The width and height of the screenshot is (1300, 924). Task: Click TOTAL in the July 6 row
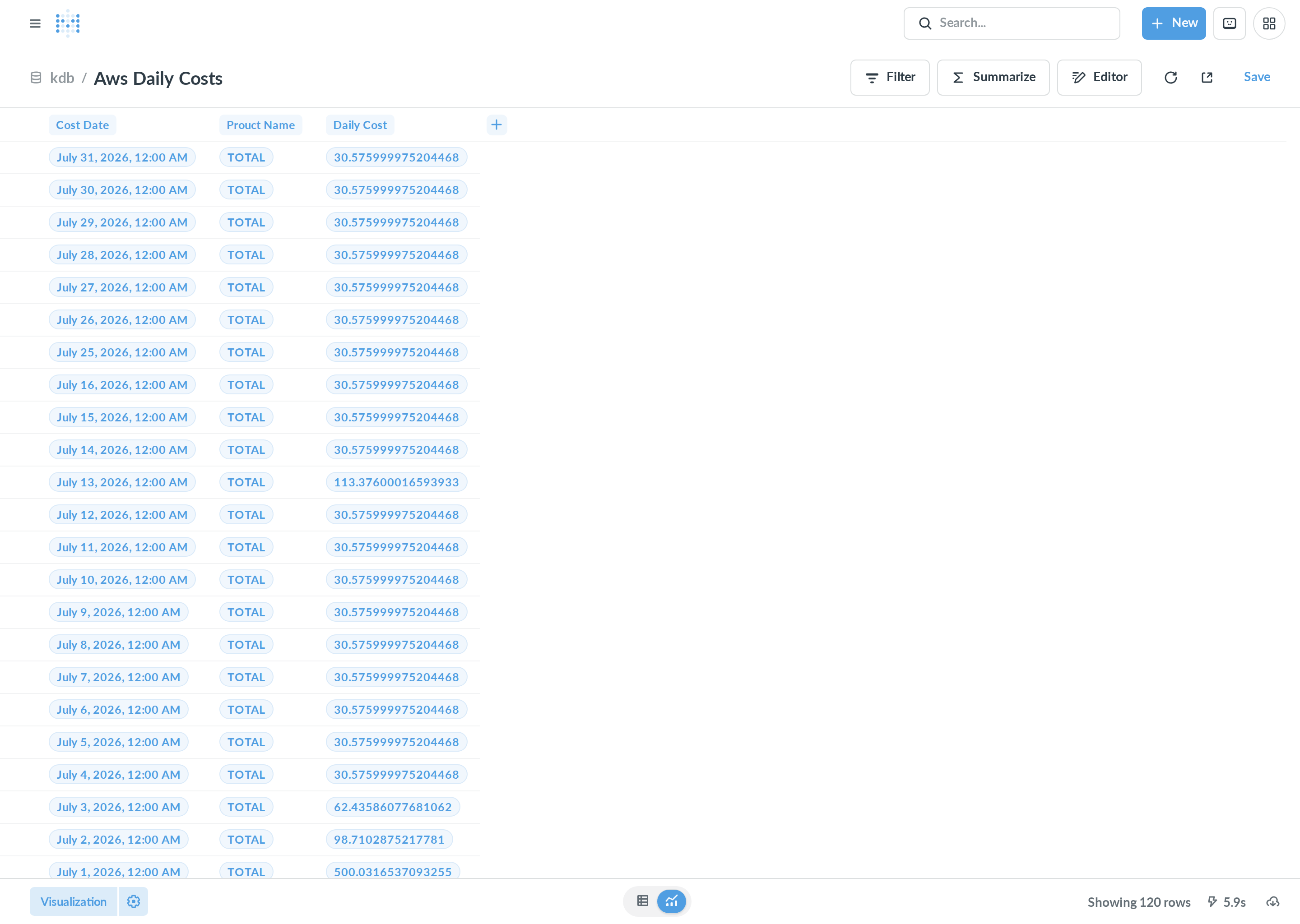(x=246, y=710)
